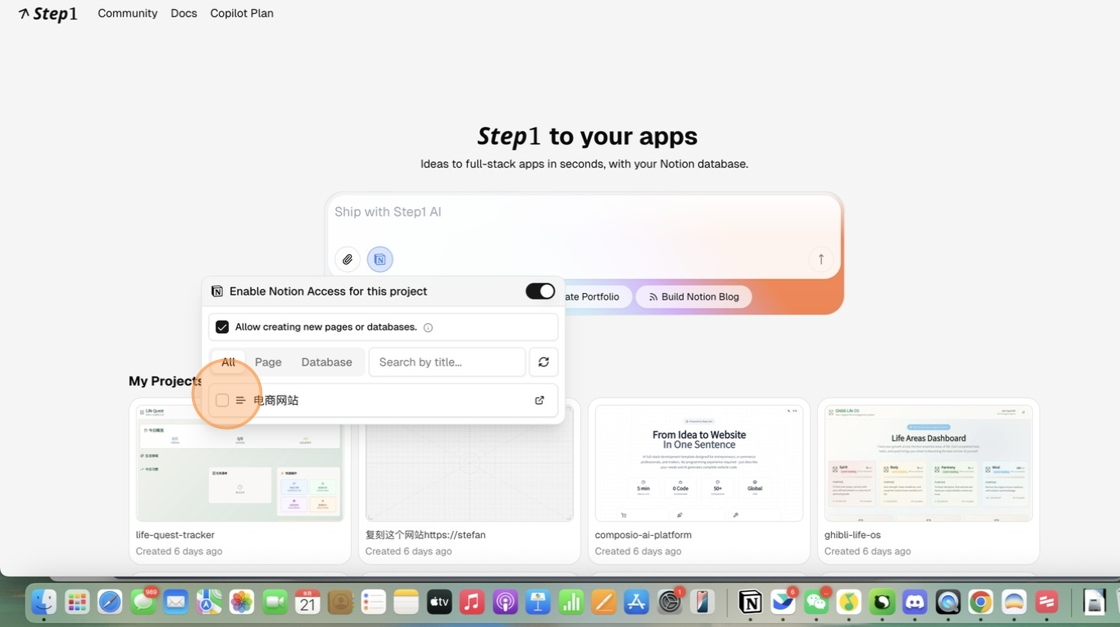Open the App Store from the dock
Viewport: 1120px width, 627px height.
636,602
